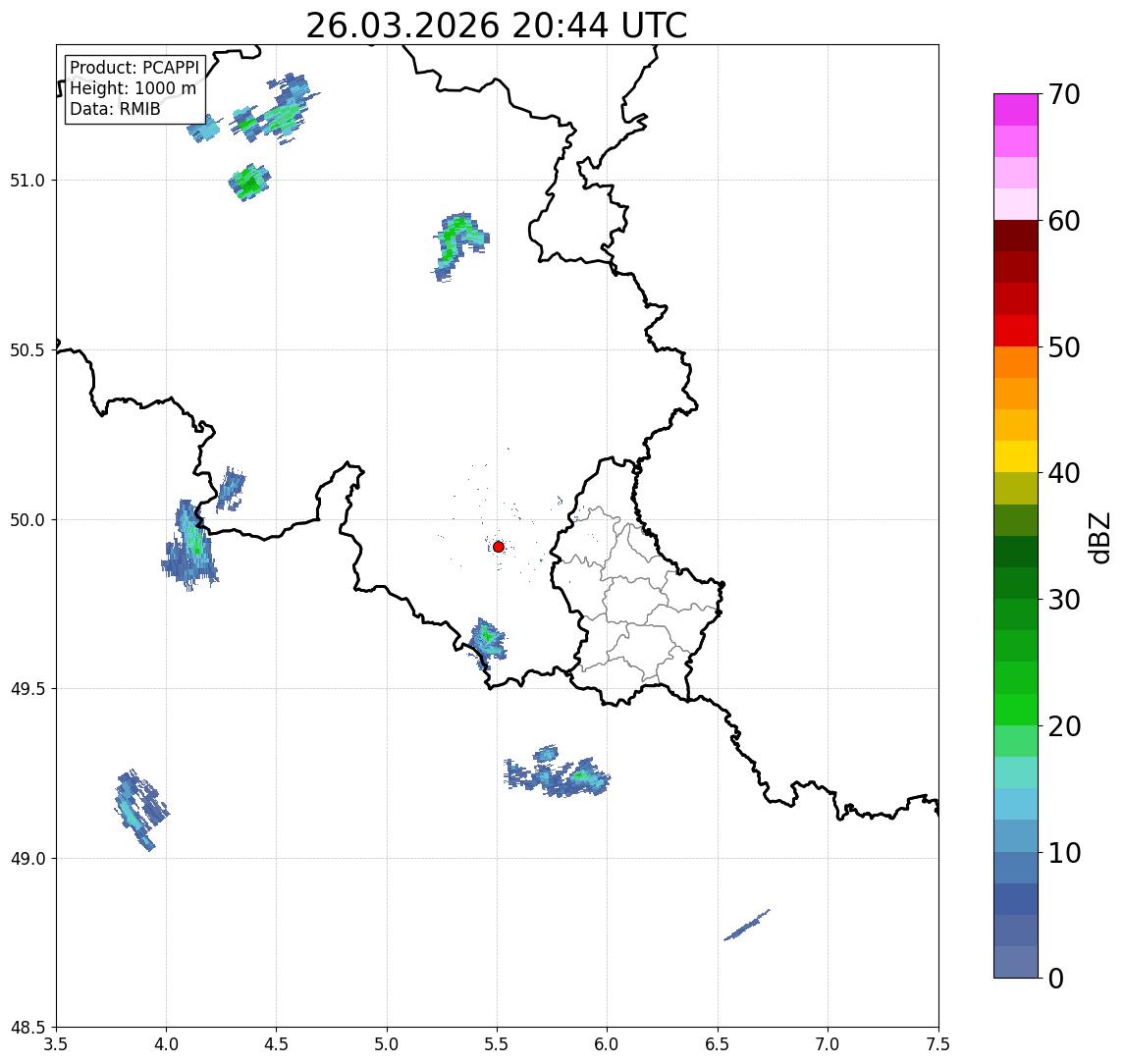Viewport: 1124px width, 1064px height.
Task: Click the longitude label 5.5
Action: tap(497, 1044)
